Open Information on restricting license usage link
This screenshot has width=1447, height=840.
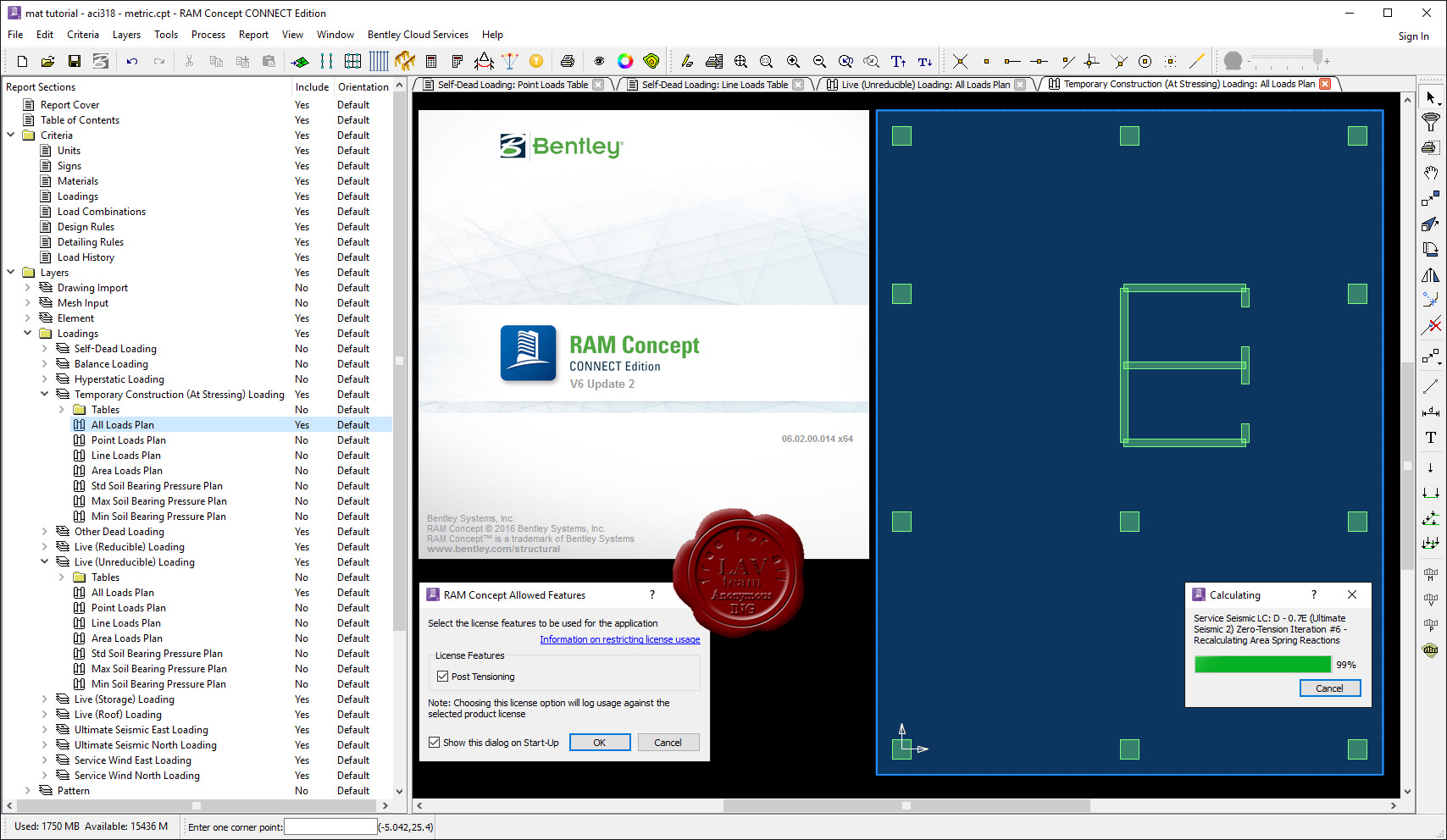[x=620, y=639]
